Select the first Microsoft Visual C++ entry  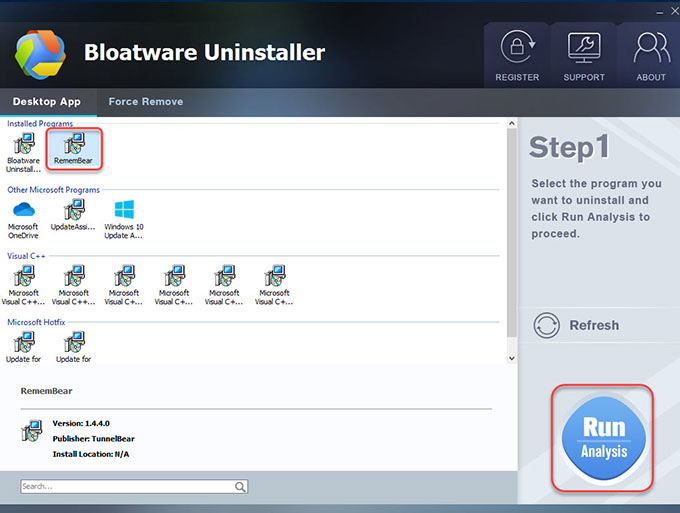coord(23,285)
